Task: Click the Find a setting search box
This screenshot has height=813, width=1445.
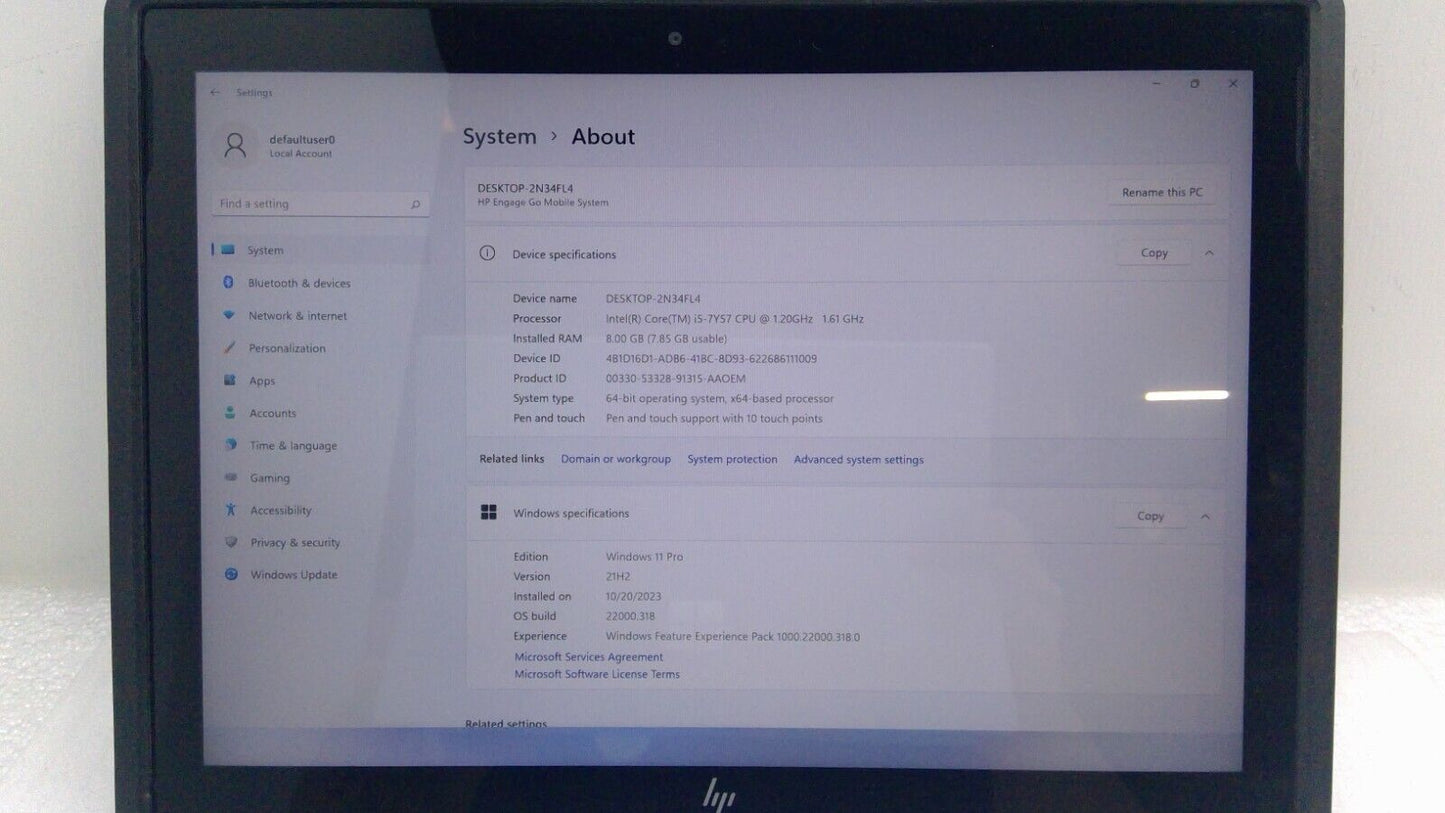Action: pyautogui.click(x=321, y=204)
